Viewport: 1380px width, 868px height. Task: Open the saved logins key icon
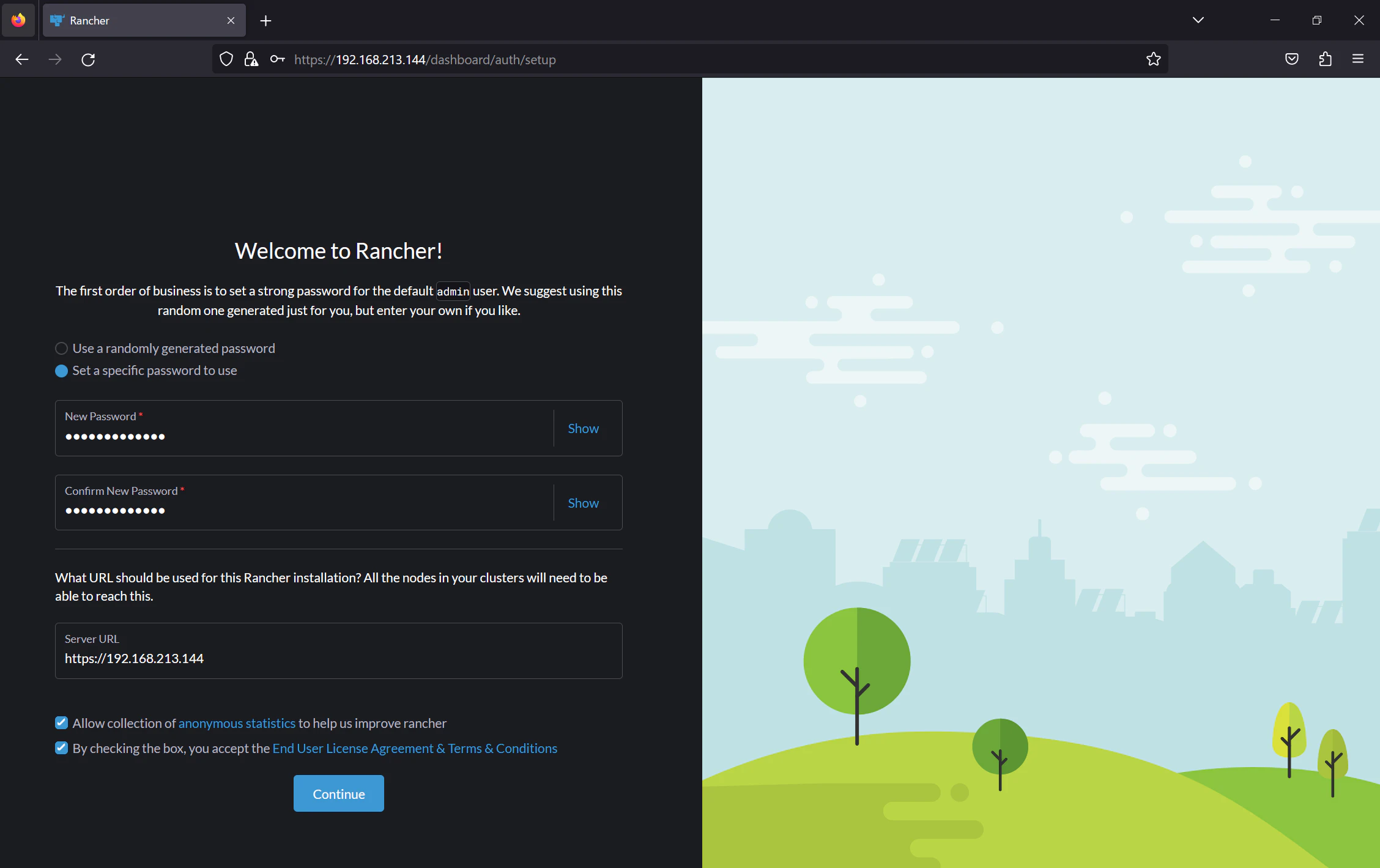click(277, 59)
